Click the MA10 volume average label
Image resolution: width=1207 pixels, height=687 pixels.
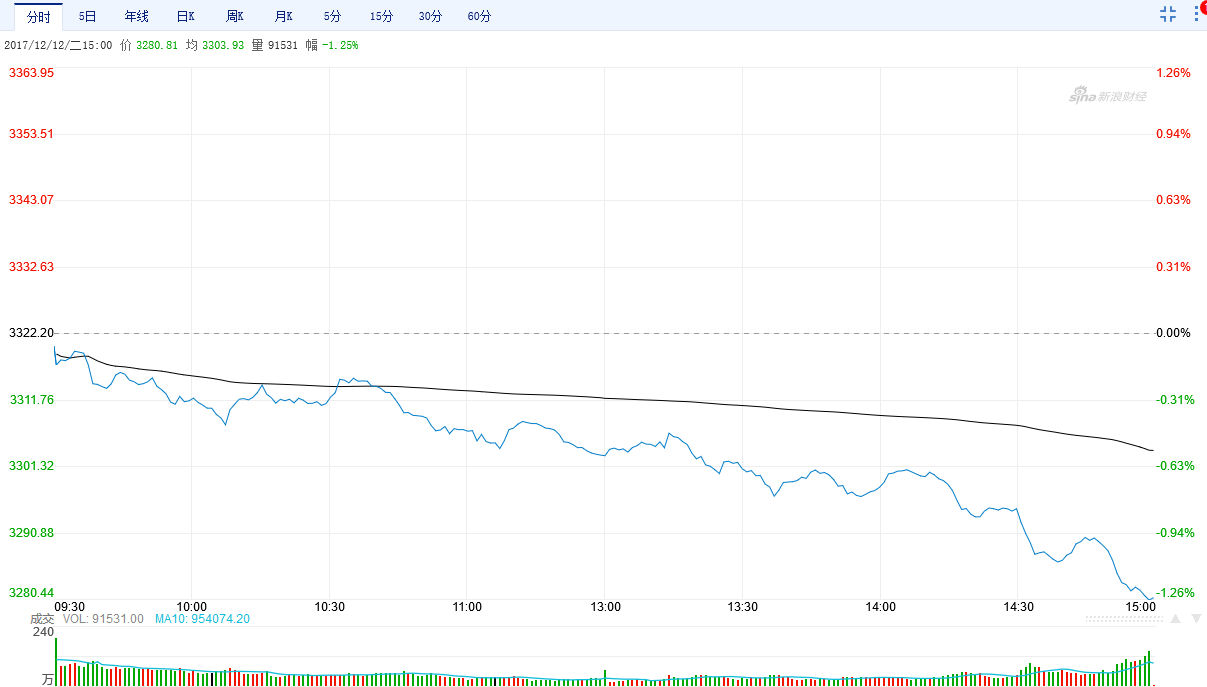point(202,619)
